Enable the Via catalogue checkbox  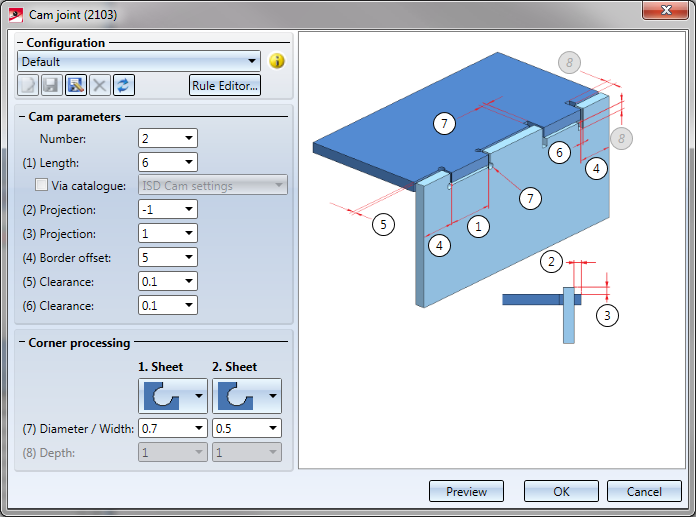point(41,185)
